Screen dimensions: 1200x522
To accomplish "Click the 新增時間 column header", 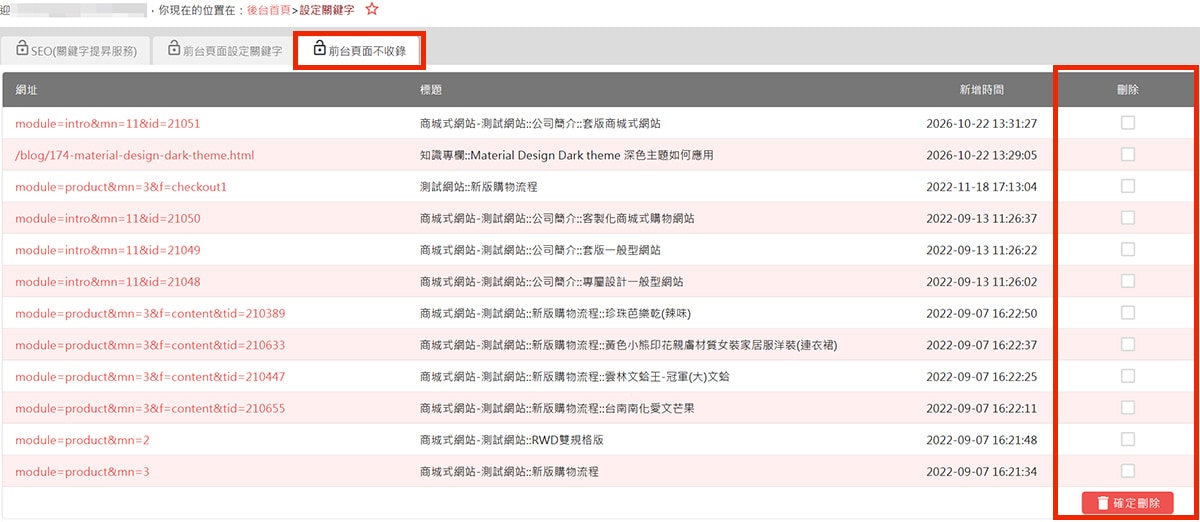I will tap(983, 90).
